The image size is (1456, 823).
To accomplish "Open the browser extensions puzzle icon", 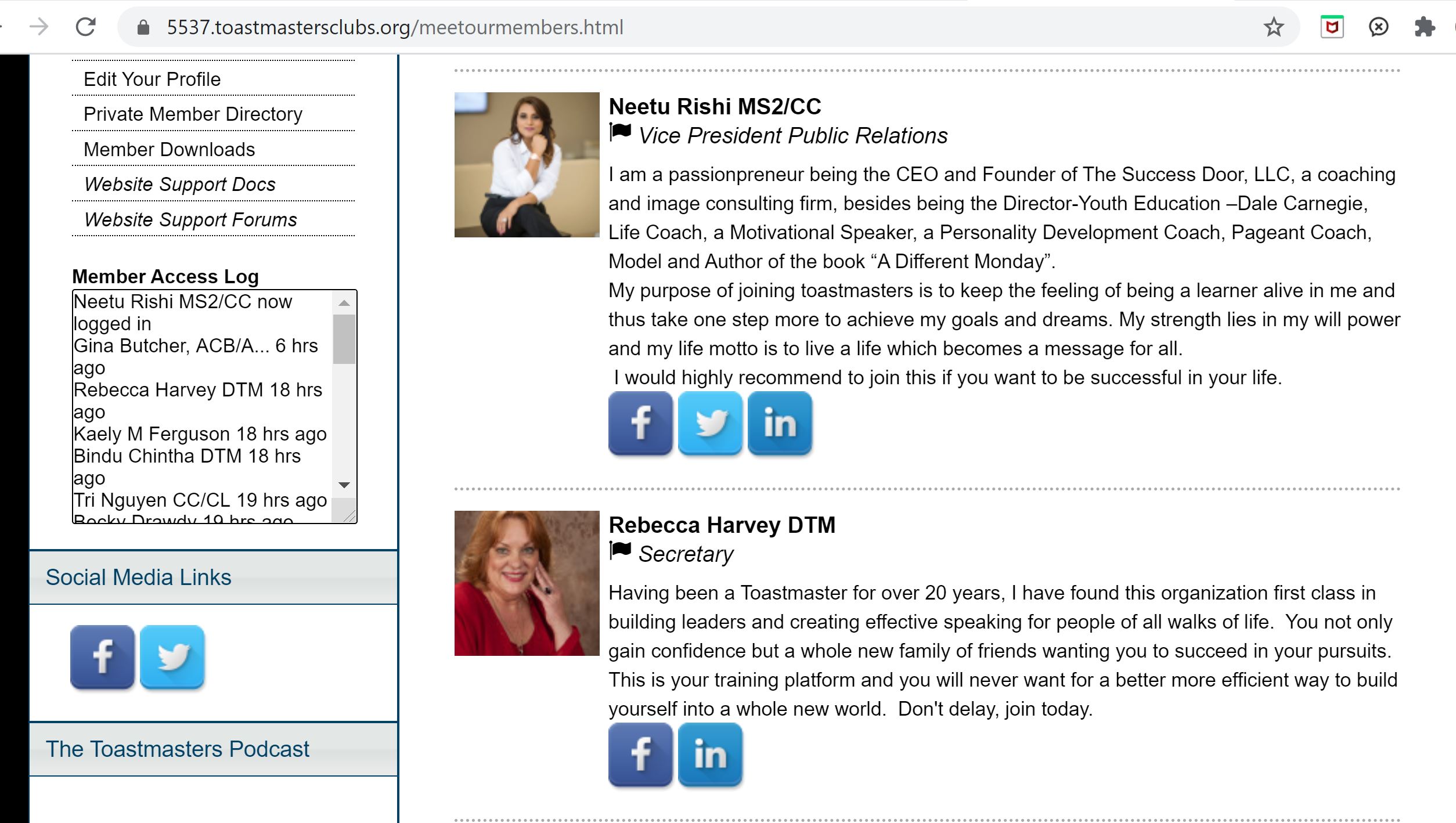I will pos(1425,27).
